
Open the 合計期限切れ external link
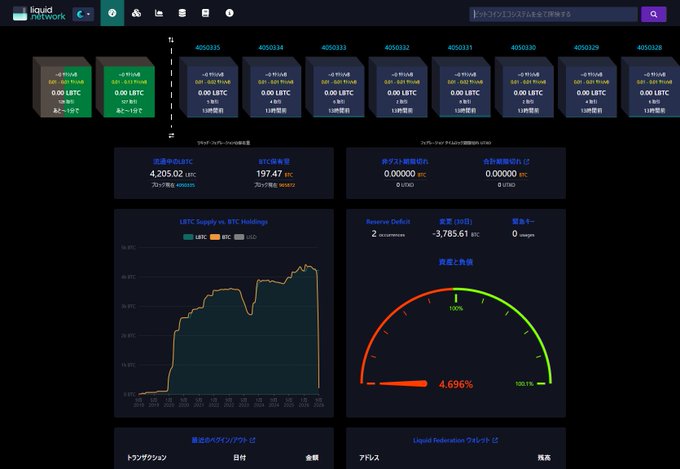pos(506,161)
